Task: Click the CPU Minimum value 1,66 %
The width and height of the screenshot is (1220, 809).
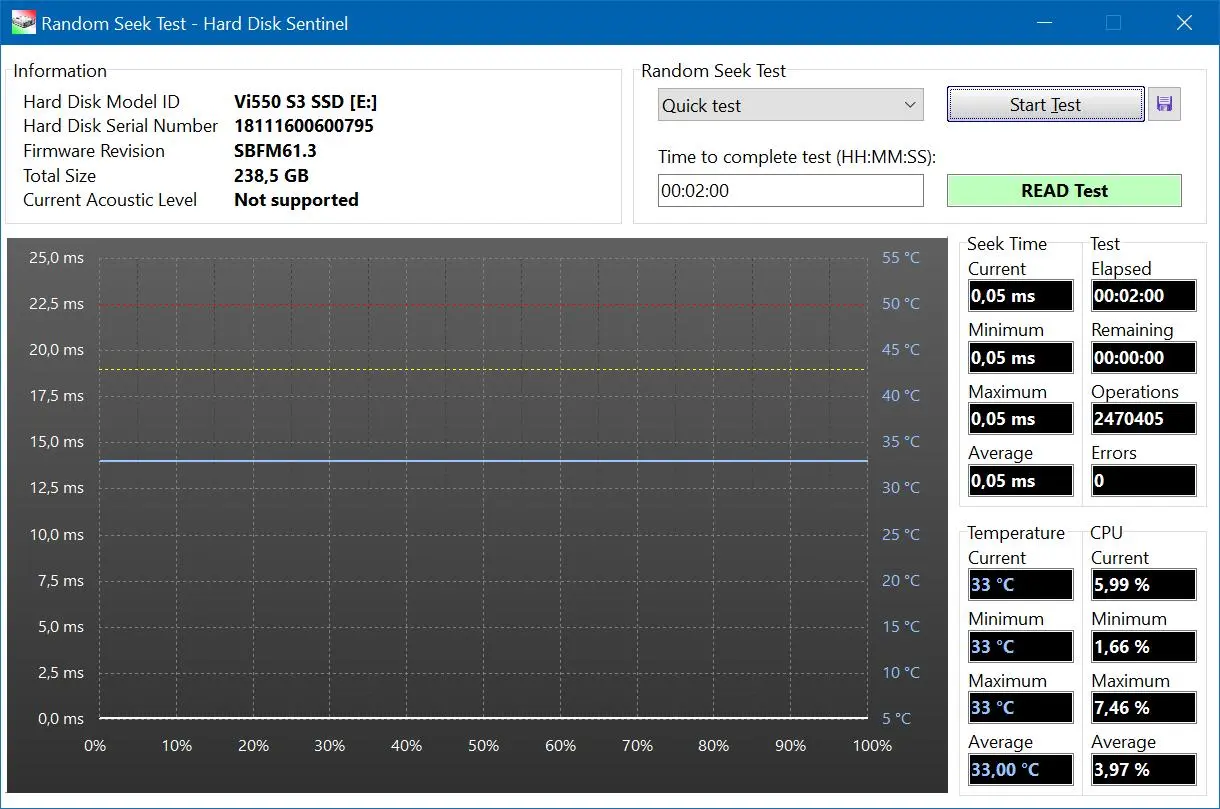Action: point(1144,647)
